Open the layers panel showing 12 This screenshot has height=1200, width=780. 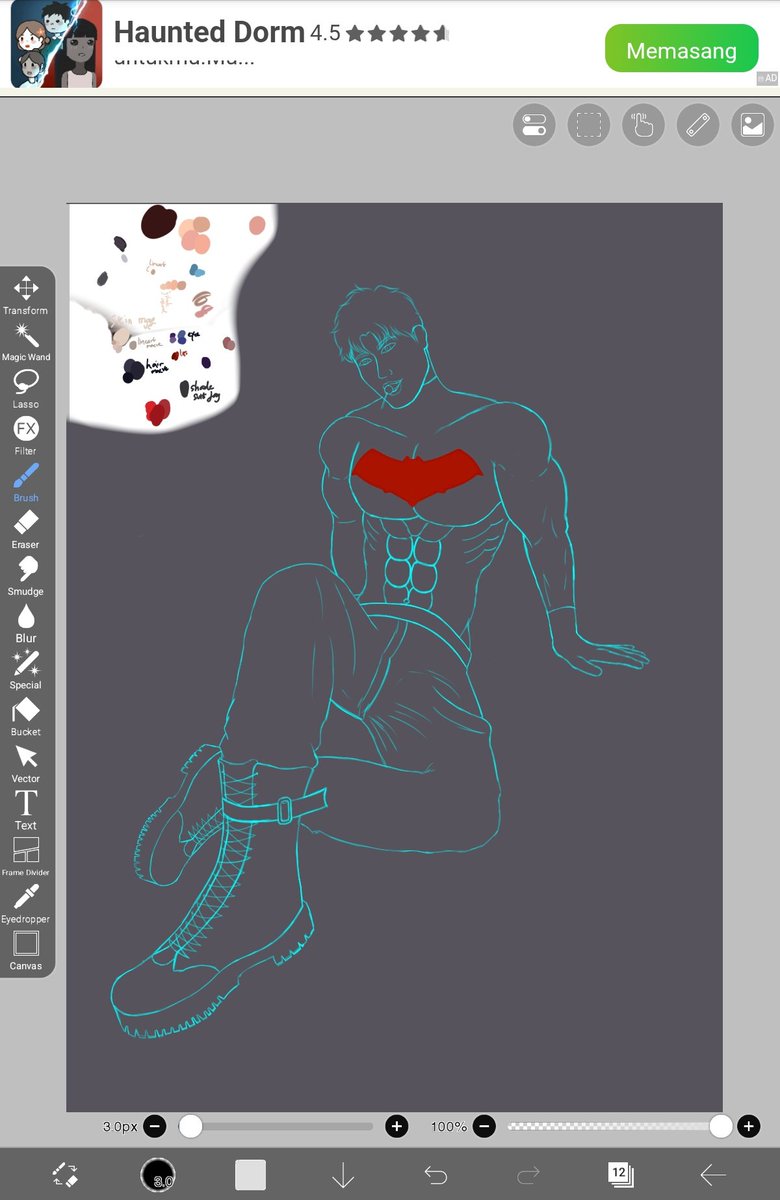pos(620,1174)
